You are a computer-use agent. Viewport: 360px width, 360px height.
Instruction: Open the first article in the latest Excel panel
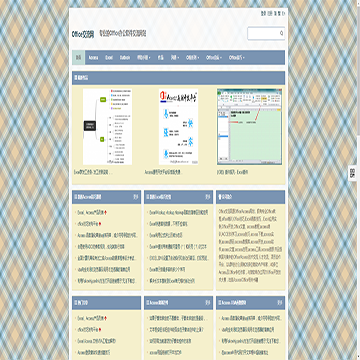(179, 212)
